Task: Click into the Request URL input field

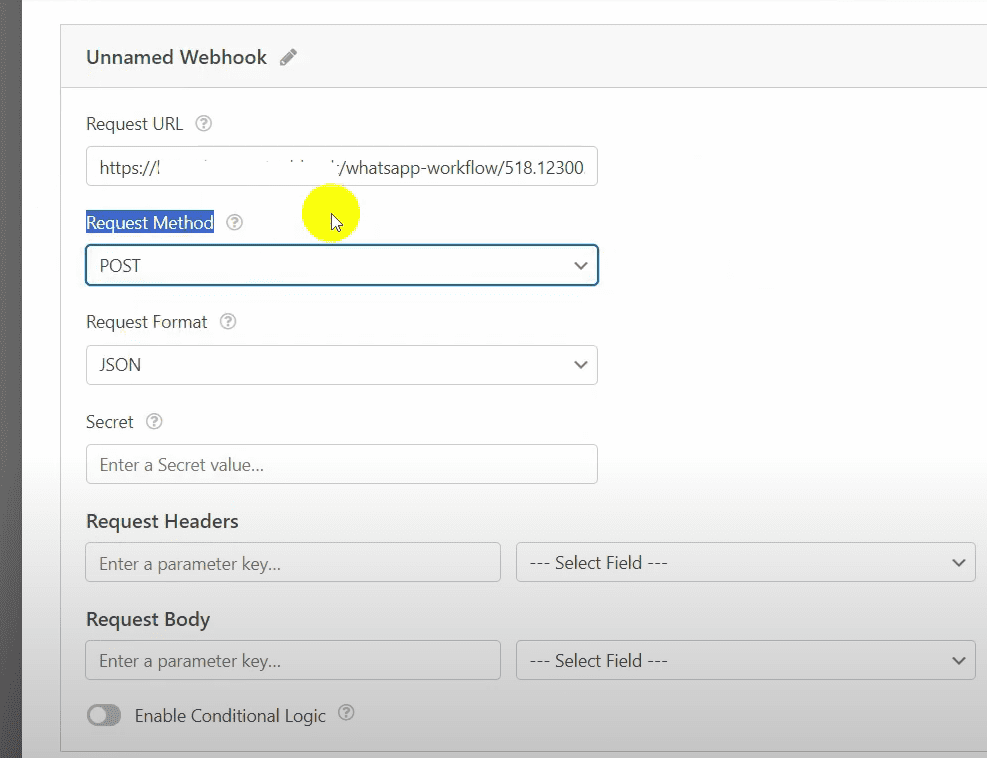Action: coord(341,168)
